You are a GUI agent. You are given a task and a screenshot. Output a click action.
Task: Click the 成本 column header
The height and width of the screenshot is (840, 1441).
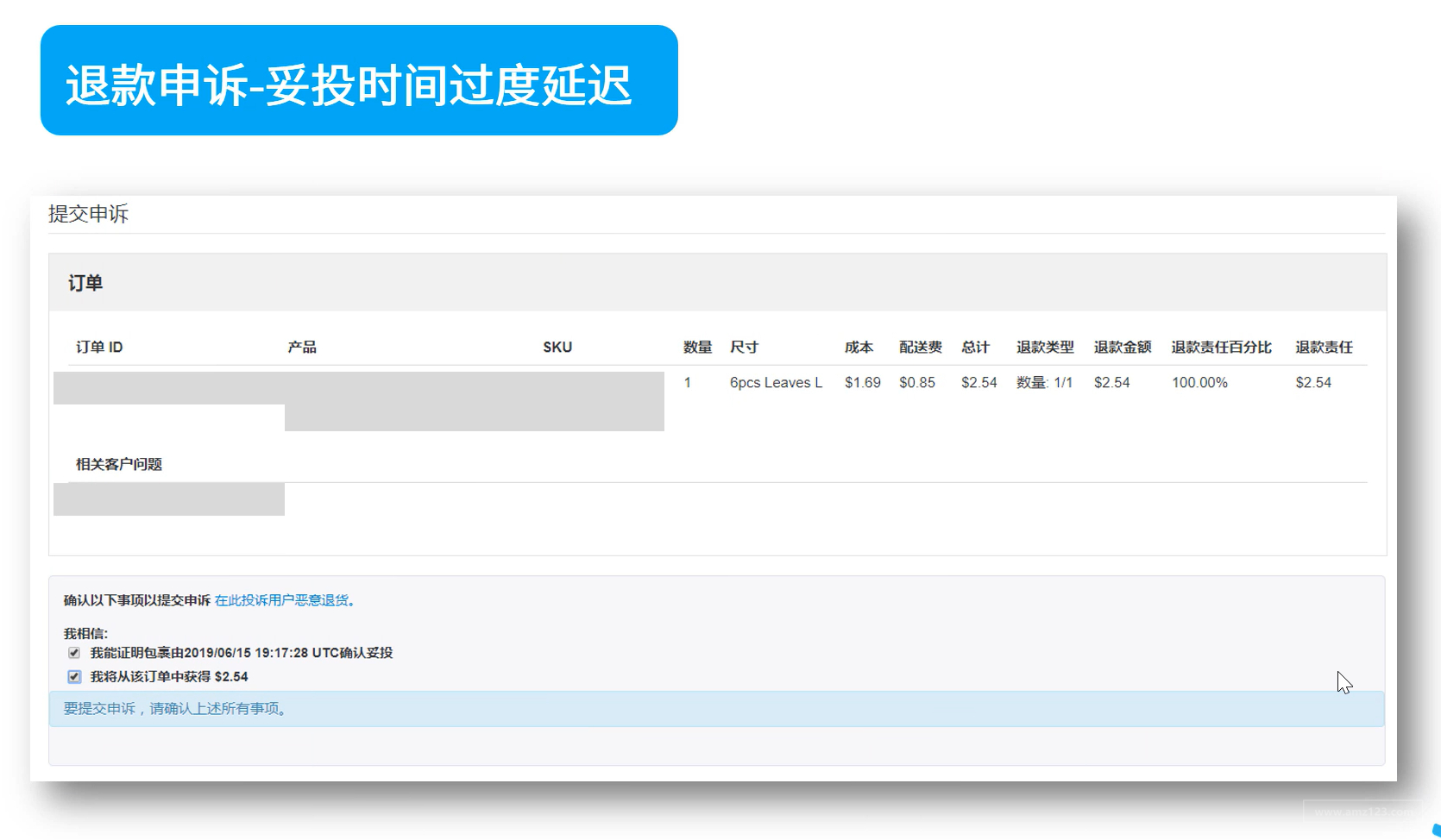pyautogui.click(x=859, y=347)
